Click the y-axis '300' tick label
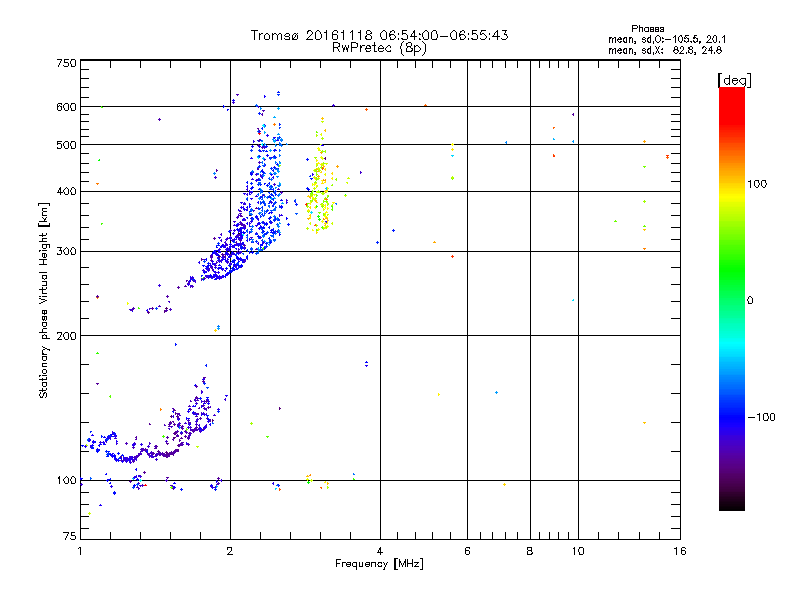This screenshot has width=800, height=600. [x=66, y=252]
